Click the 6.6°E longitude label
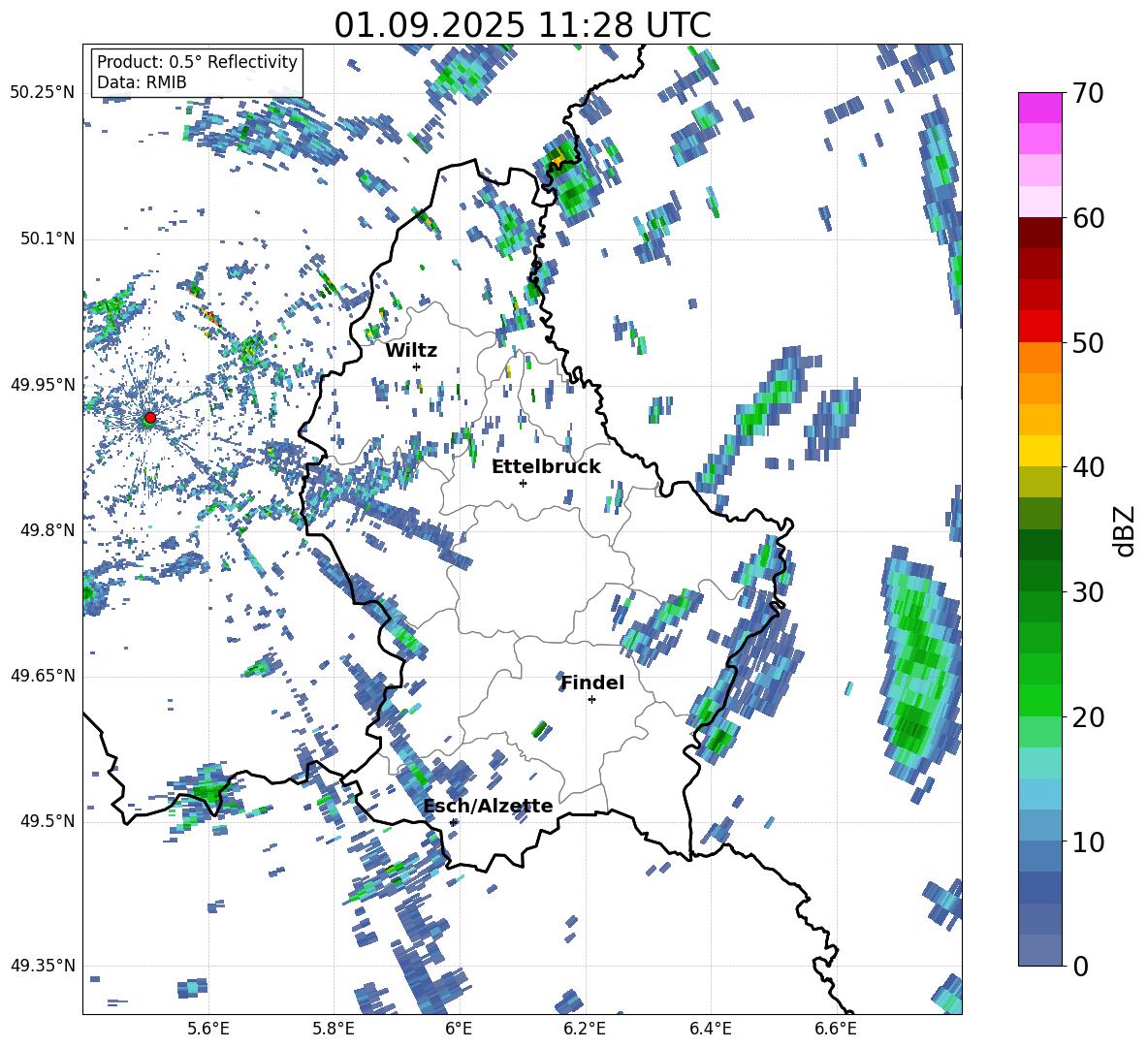 point(836,1029)
